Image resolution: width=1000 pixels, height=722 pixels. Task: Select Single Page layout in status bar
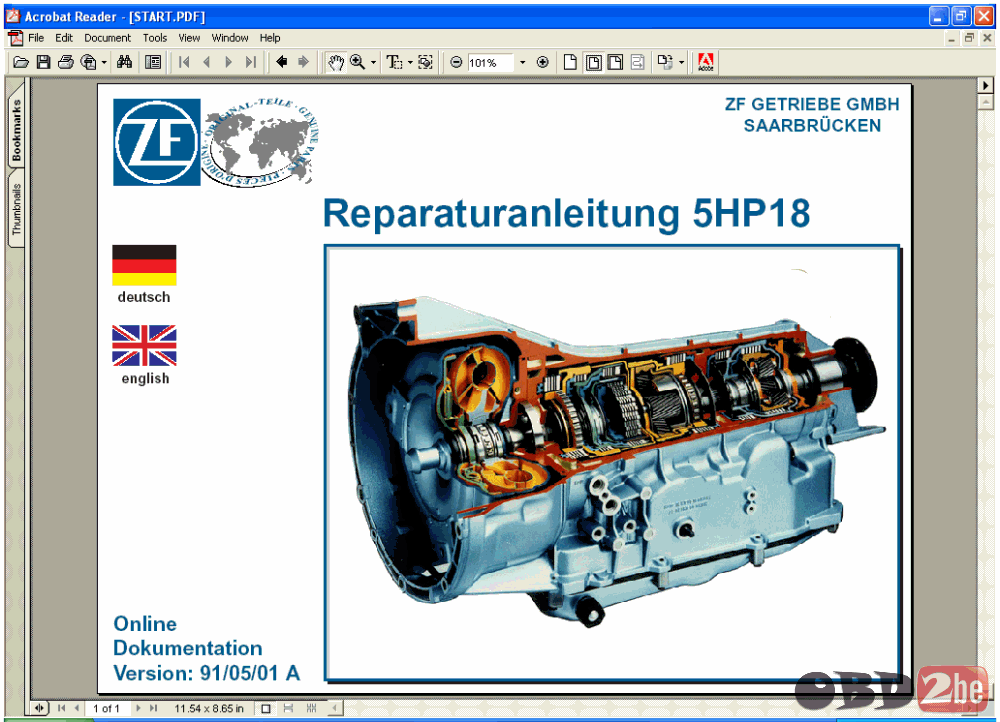pos(266,709)
